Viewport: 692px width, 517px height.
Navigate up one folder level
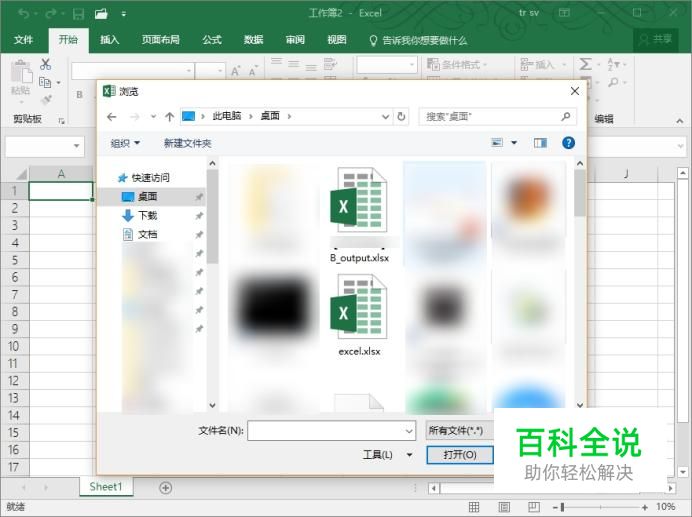(x=169, y=117)
